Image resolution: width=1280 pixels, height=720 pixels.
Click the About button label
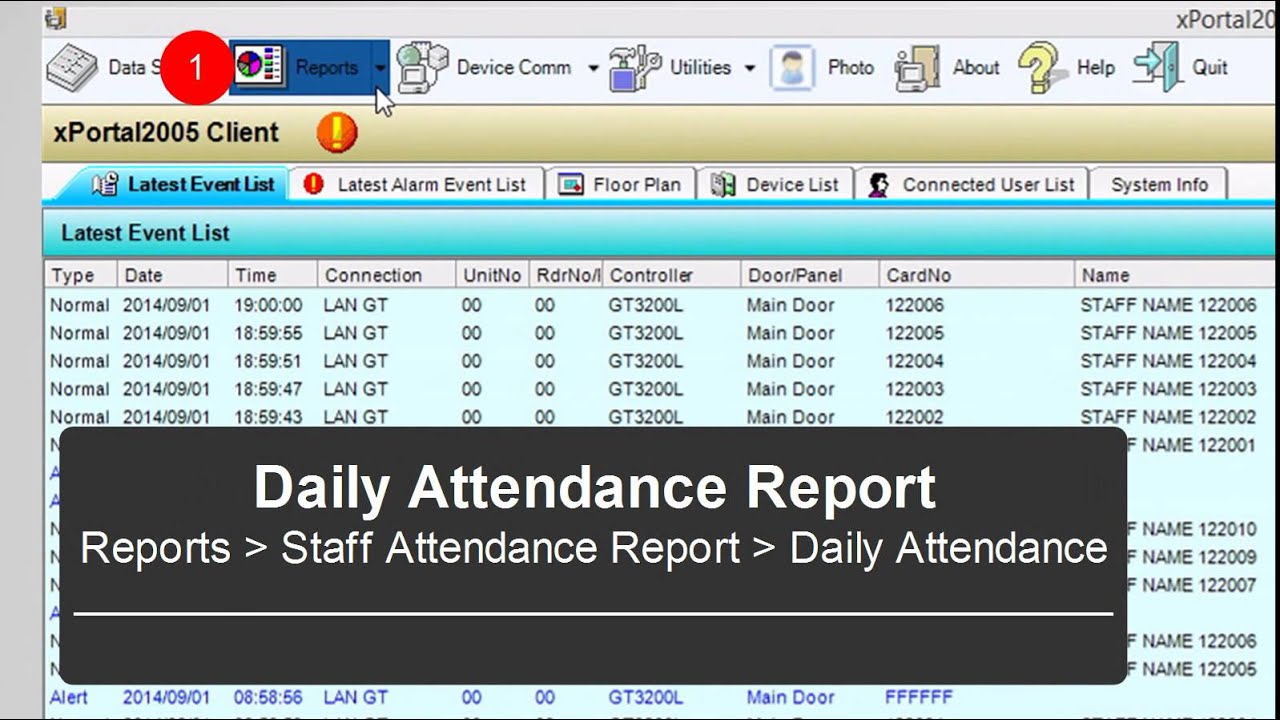[x=976, y=68]
